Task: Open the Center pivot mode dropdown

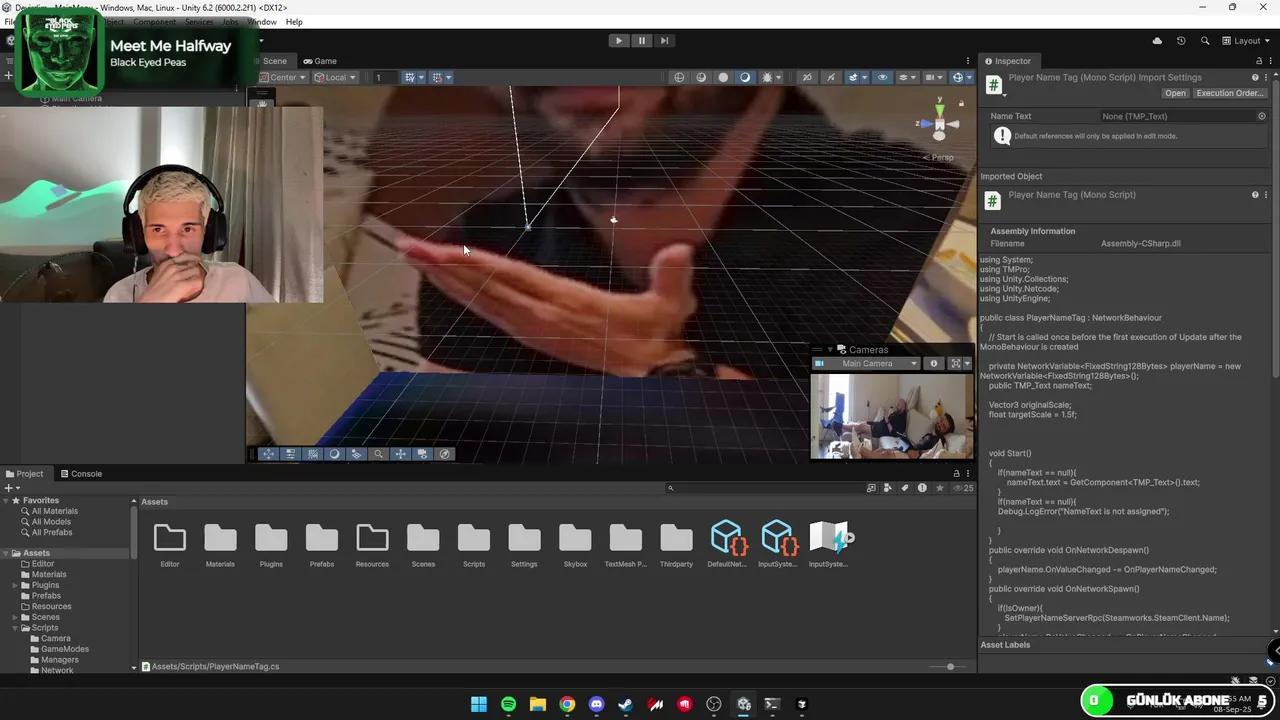Action: (282, 78)
